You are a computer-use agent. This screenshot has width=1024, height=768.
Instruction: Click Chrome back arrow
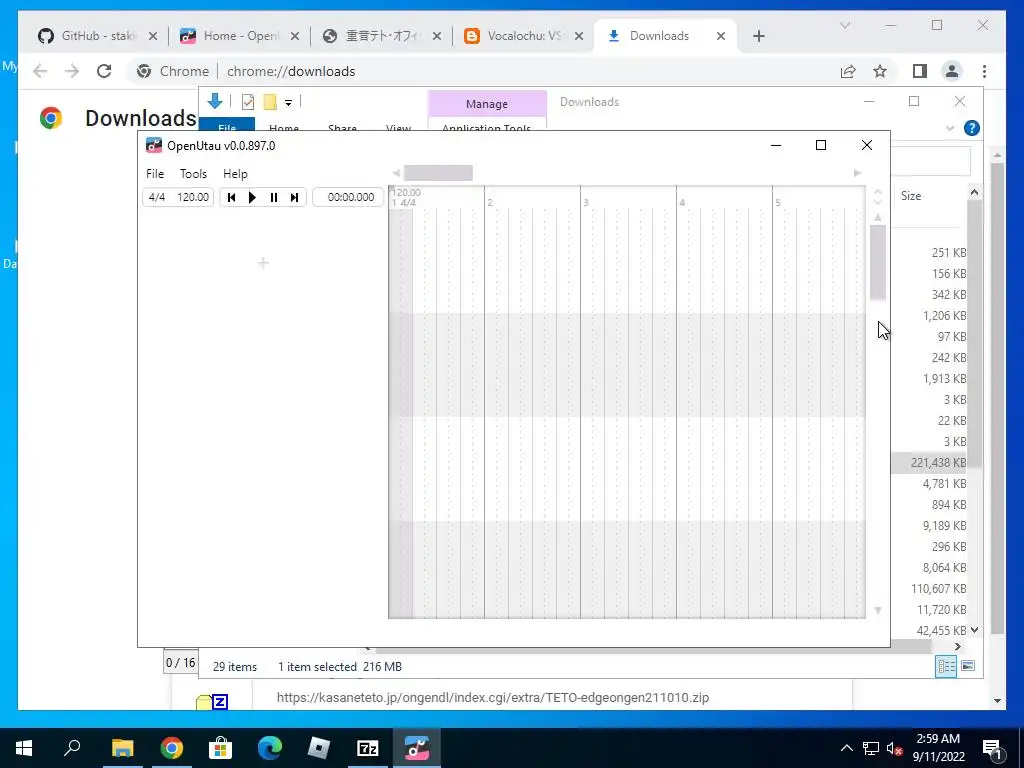point(40,71)
